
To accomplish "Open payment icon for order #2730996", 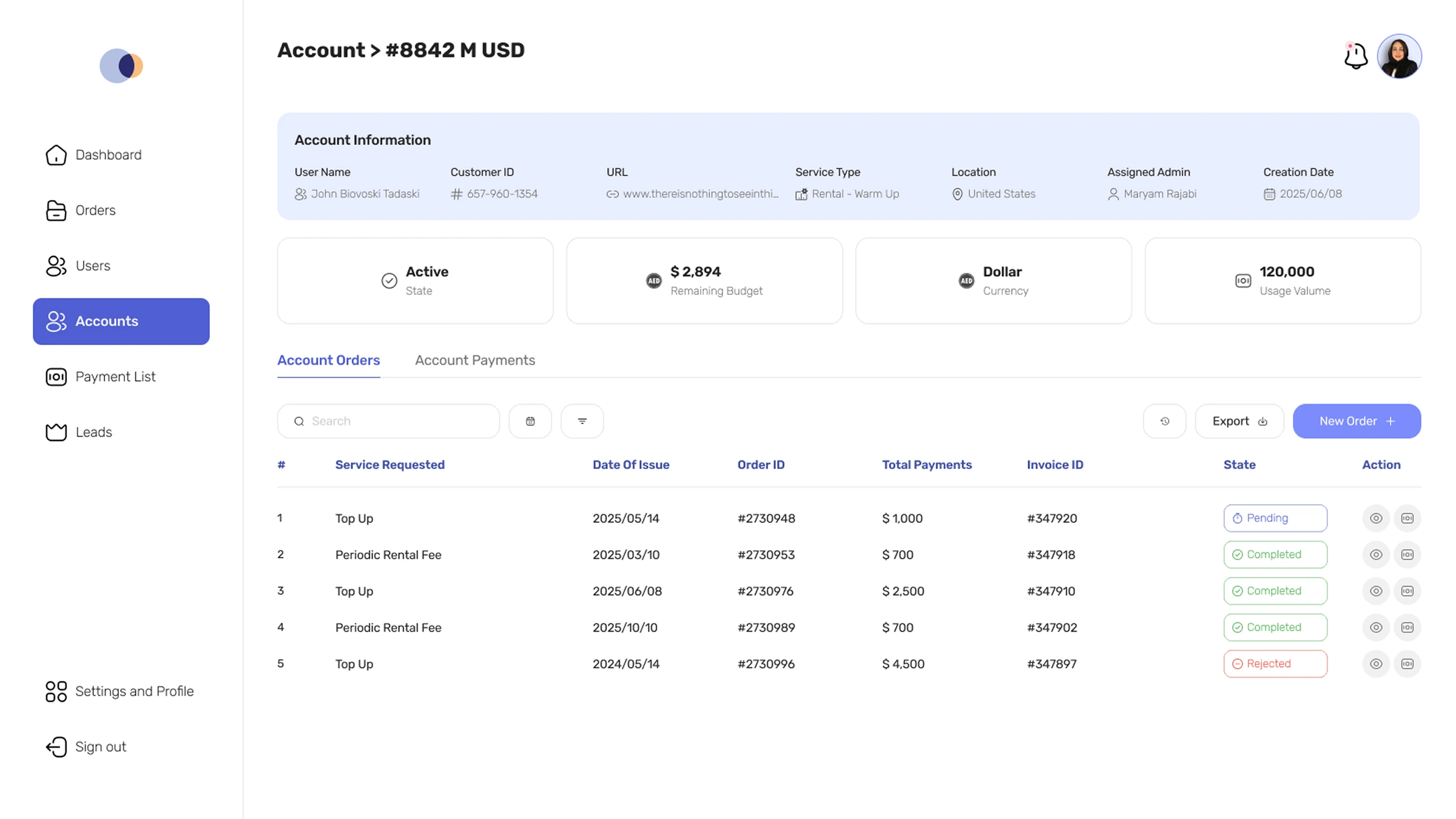I will [x=1407, y=664].
